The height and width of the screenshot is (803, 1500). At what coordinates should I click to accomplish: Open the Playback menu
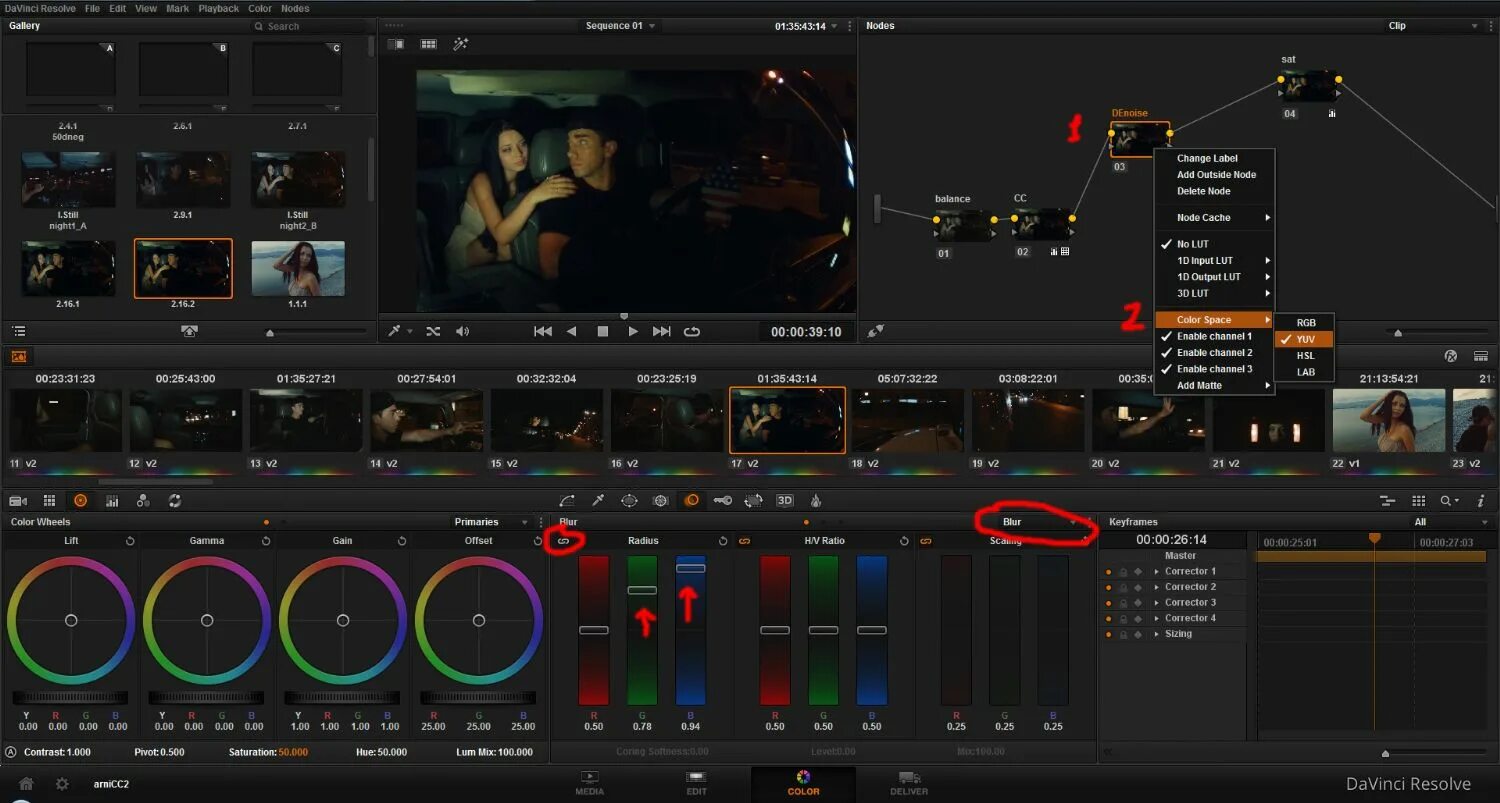click(218, 8)
